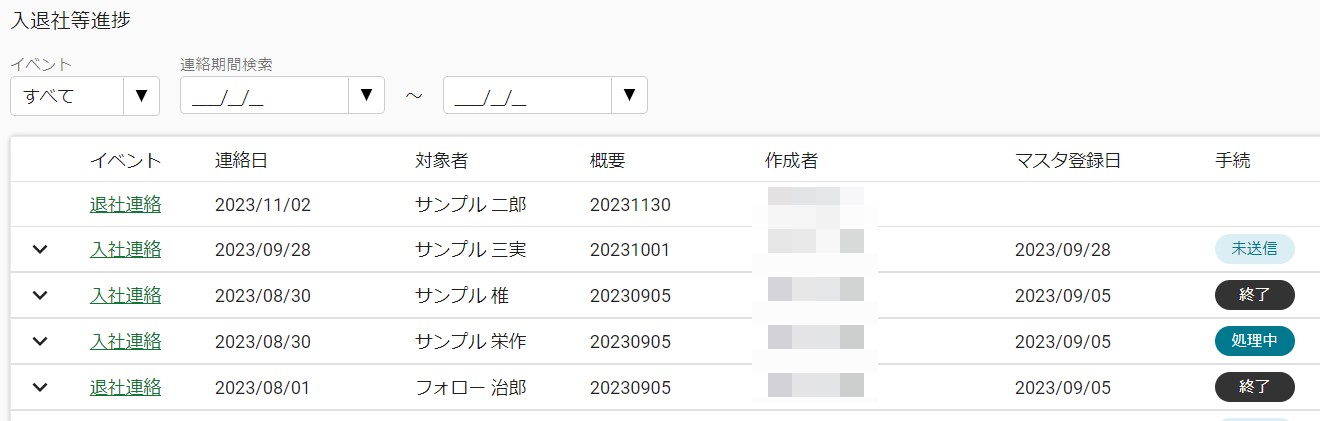This screenshot has height=421, width=1320.
Task: Open 入社連絡 link for サンプル 椎
Action: coord(125,296)
